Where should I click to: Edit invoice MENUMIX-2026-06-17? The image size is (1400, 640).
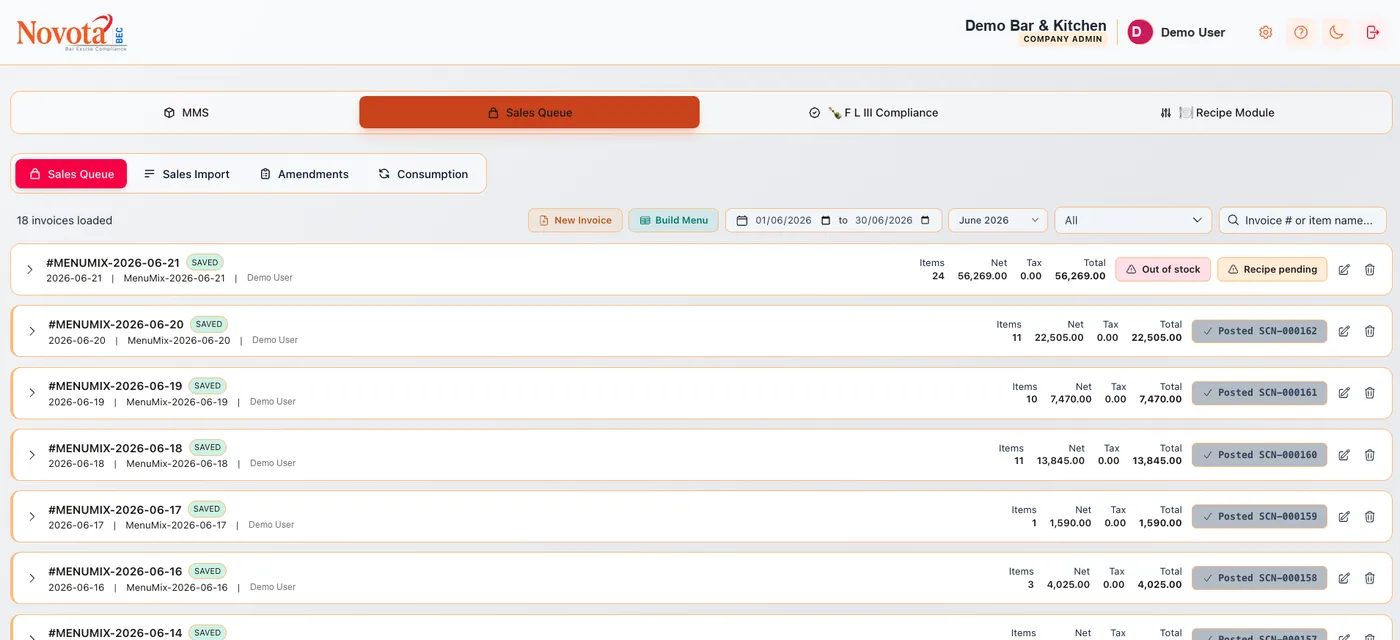click(1344, 516)
